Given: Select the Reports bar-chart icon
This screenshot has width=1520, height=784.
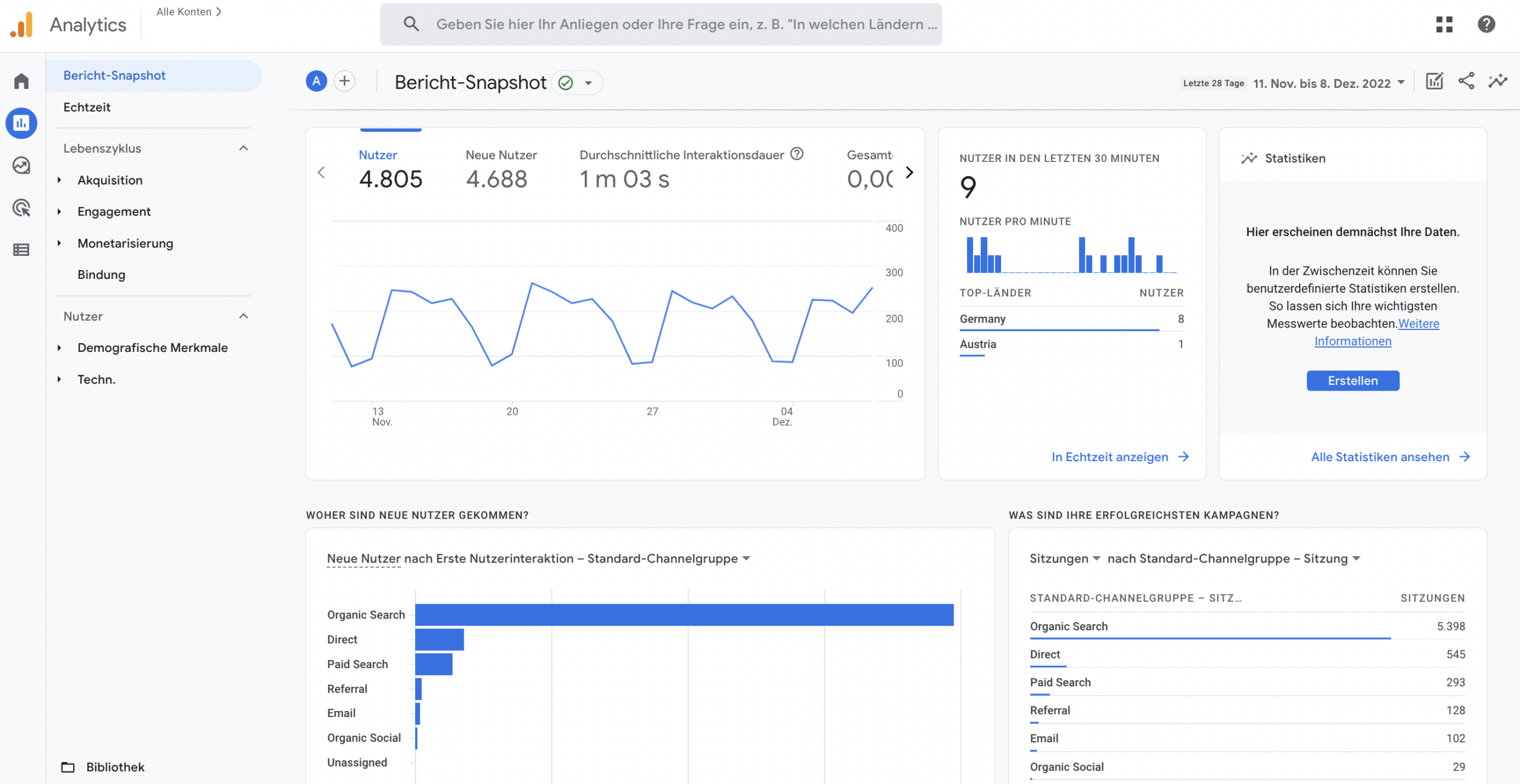Looking at the screenshot, I should 21,123.
